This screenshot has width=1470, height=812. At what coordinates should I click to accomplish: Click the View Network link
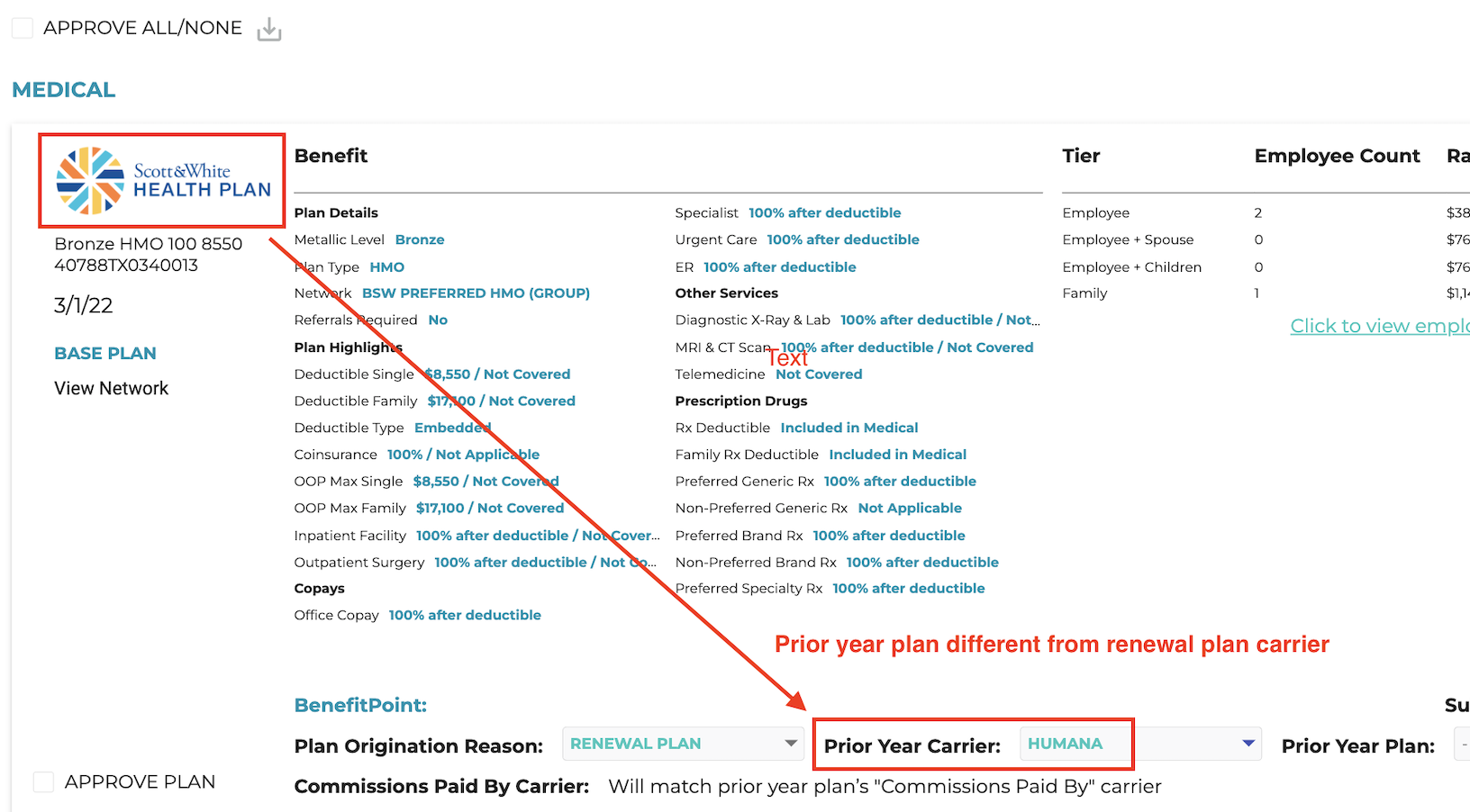tap(111, 388)
